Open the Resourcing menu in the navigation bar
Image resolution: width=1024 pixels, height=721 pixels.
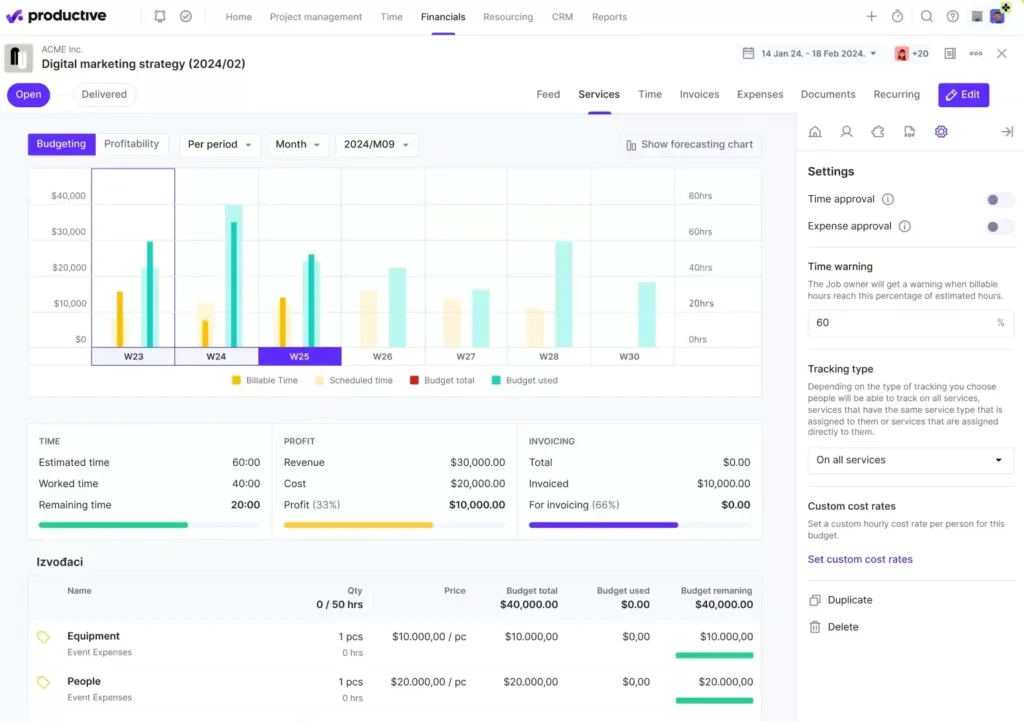508,16
